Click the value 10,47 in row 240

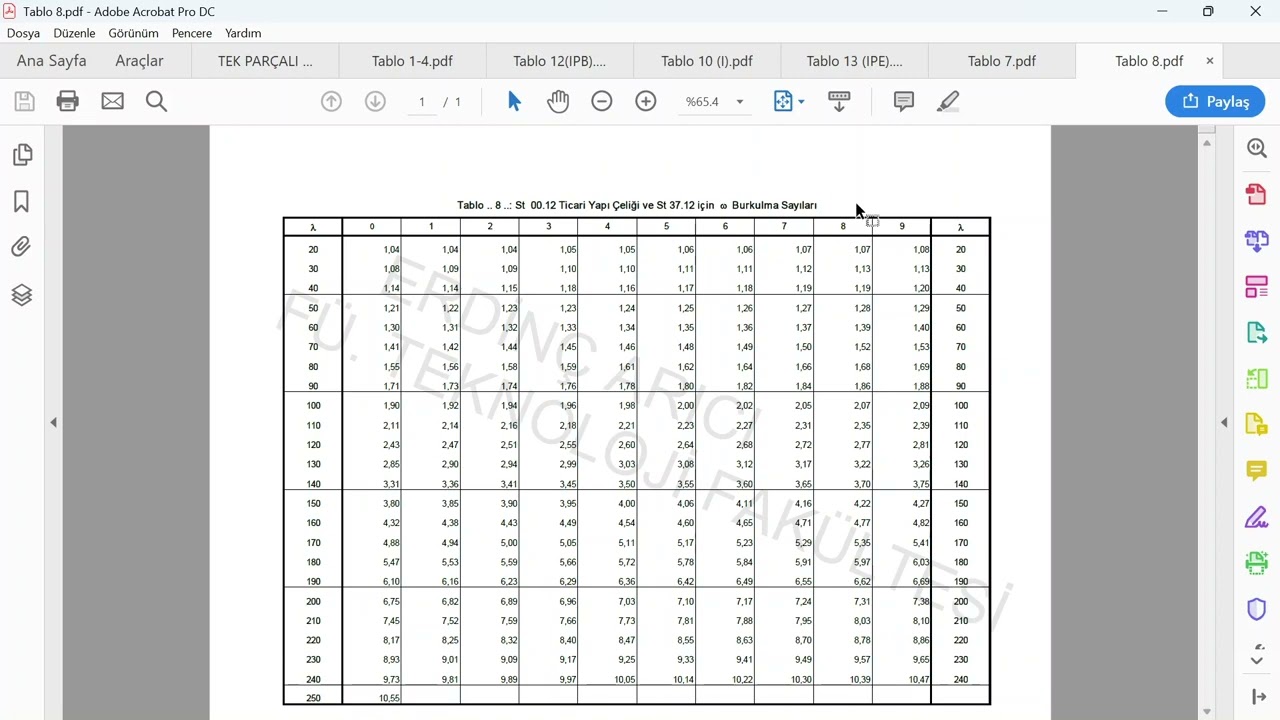(919, 679)
